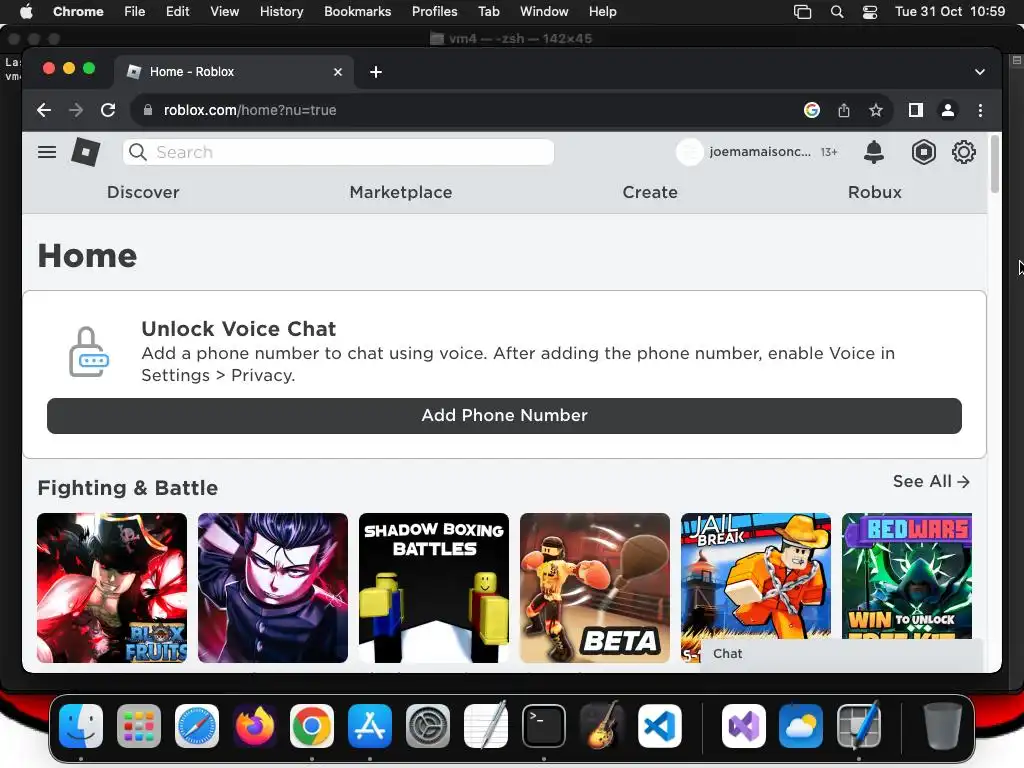Open TextEdit from the Dock
This screenshot has height=768, width=1024.
coord(486,726)
